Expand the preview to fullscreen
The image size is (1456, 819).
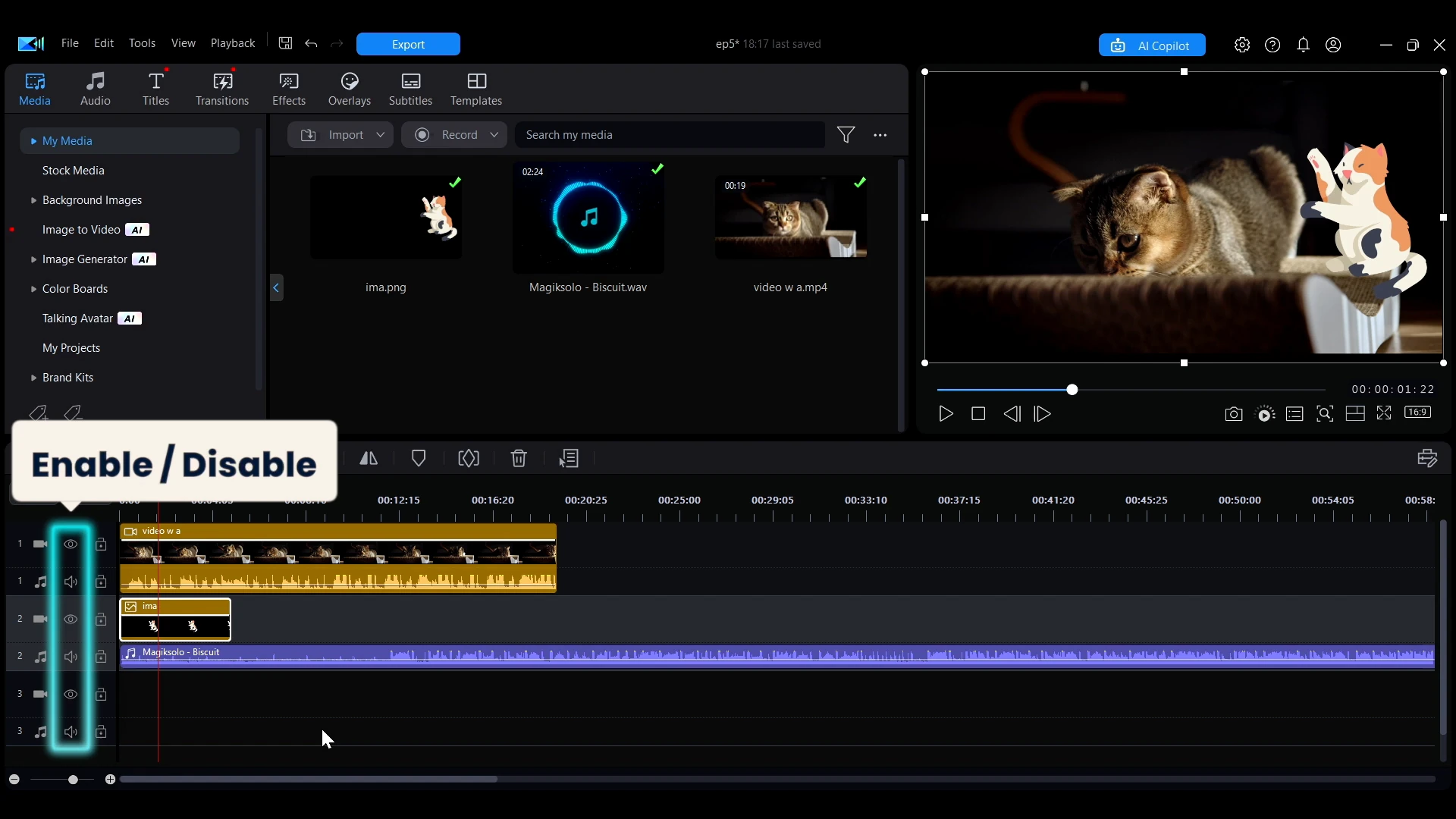(1384, 413)
